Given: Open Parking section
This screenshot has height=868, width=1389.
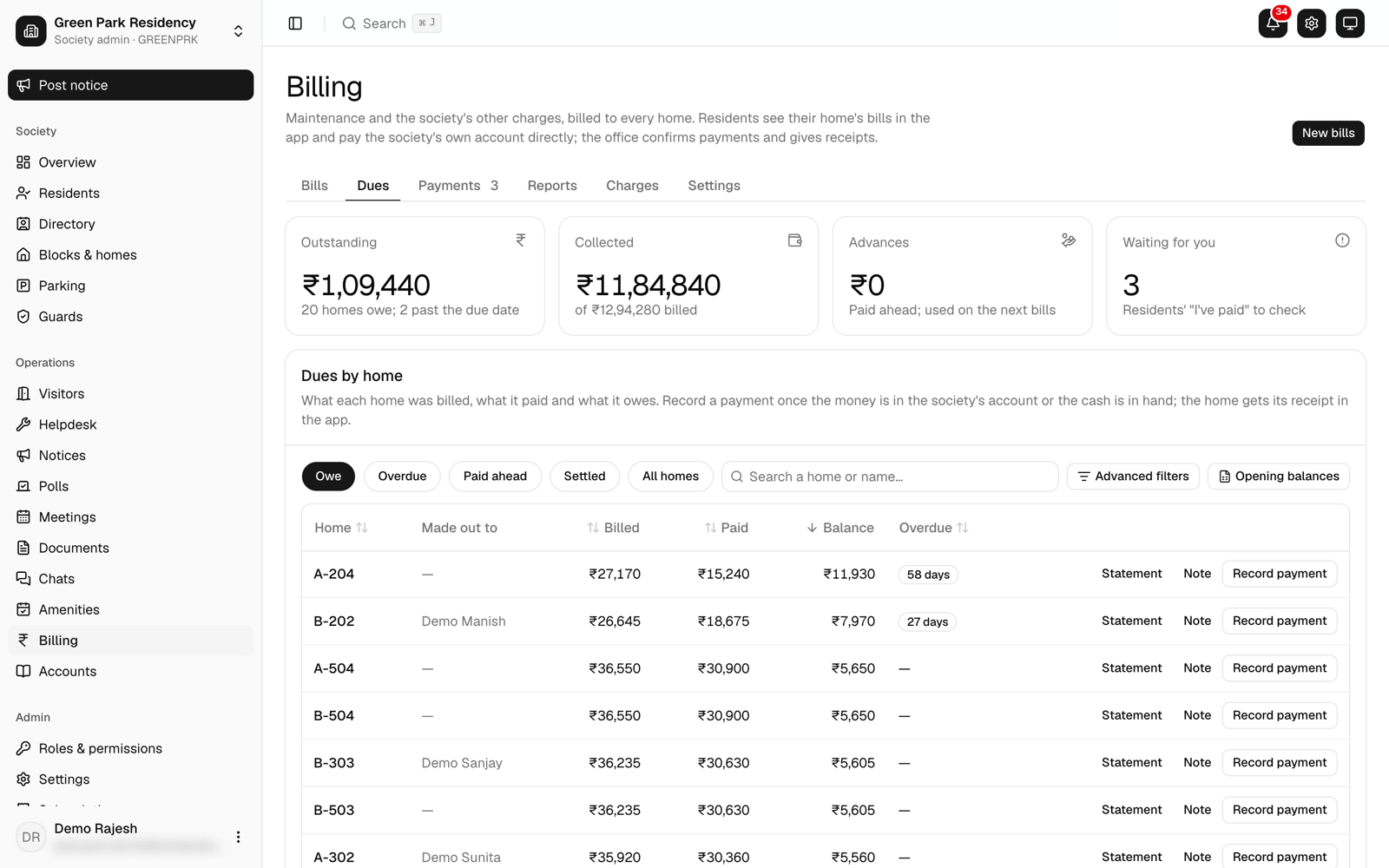Looking at the screenshot, I should [x=130, y=286].
